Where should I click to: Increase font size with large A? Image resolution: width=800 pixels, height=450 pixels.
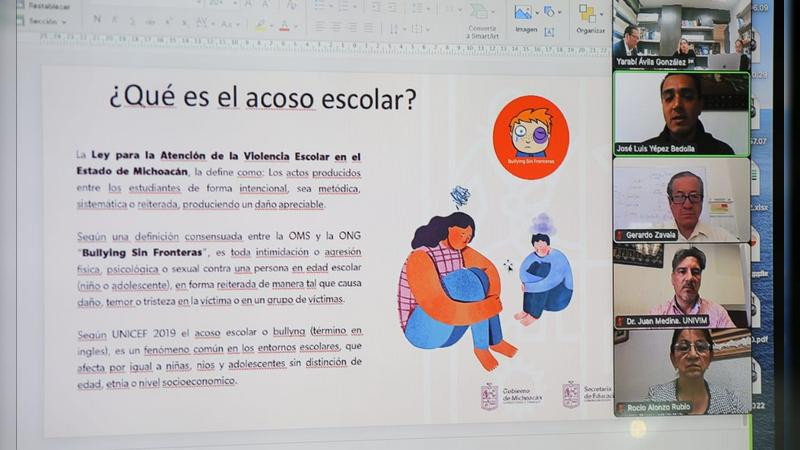(x=249, y=4)
